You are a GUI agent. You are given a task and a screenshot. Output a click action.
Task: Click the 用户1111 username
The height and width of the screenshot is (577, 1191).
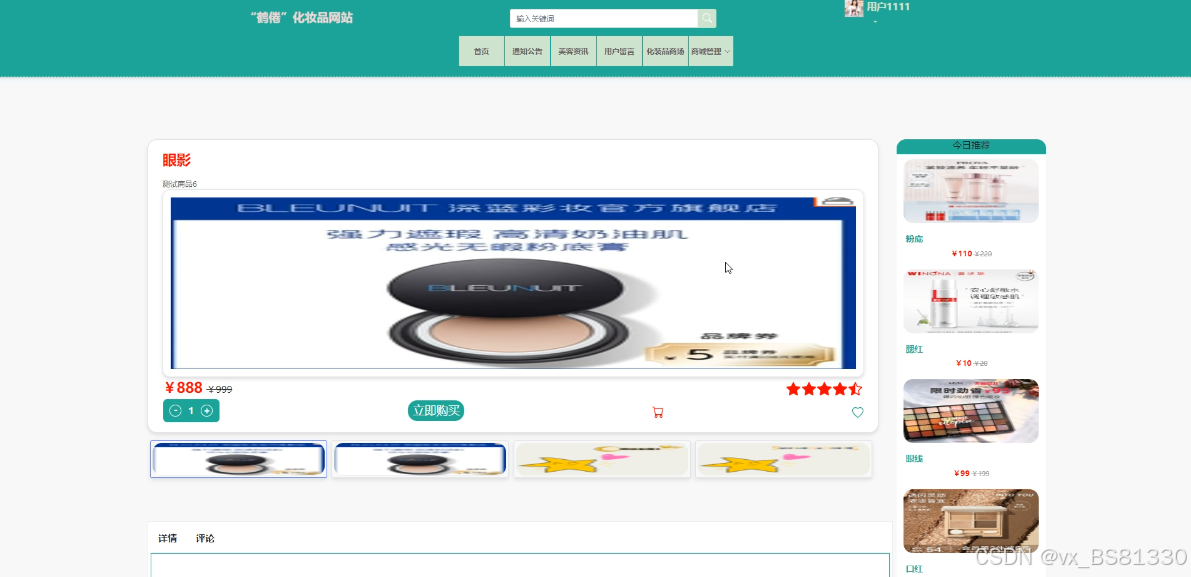coord(888,7)
